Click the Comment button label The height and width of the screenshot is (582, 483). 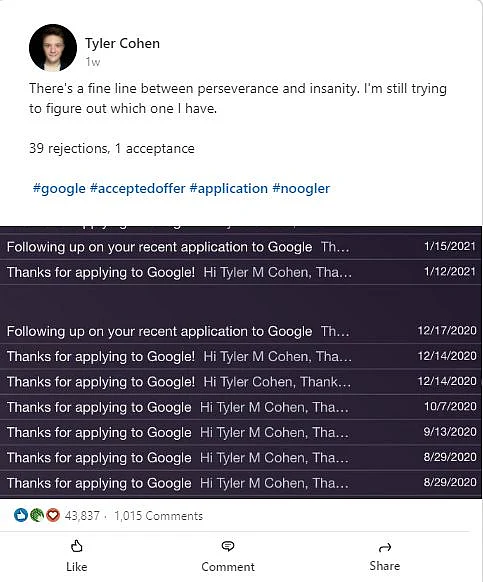(x=228, y=567)
